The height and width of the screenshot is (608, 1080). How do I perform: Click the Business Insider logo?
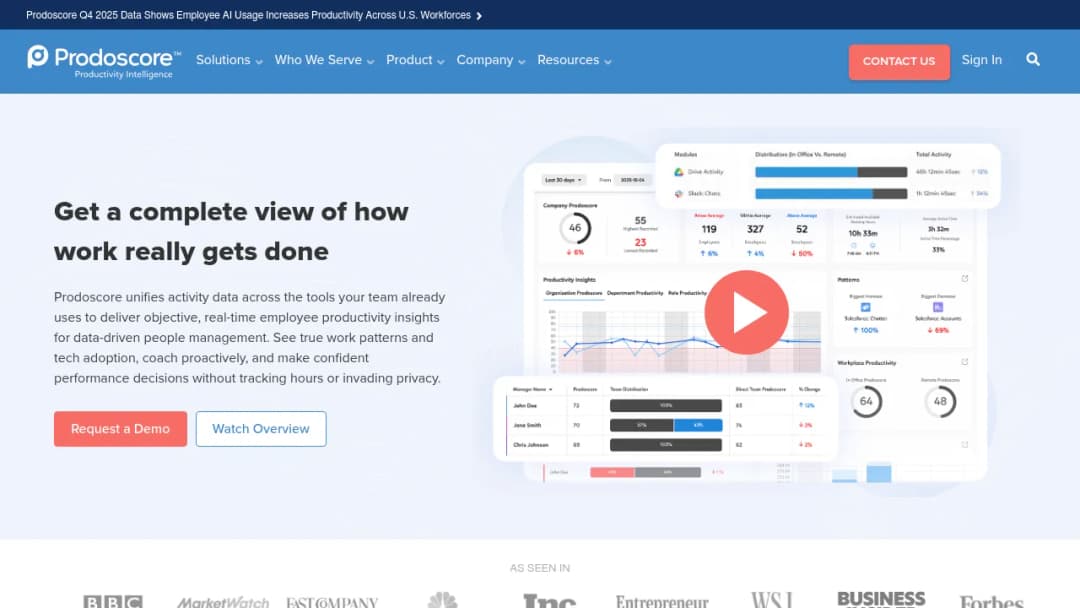[881, 599]
